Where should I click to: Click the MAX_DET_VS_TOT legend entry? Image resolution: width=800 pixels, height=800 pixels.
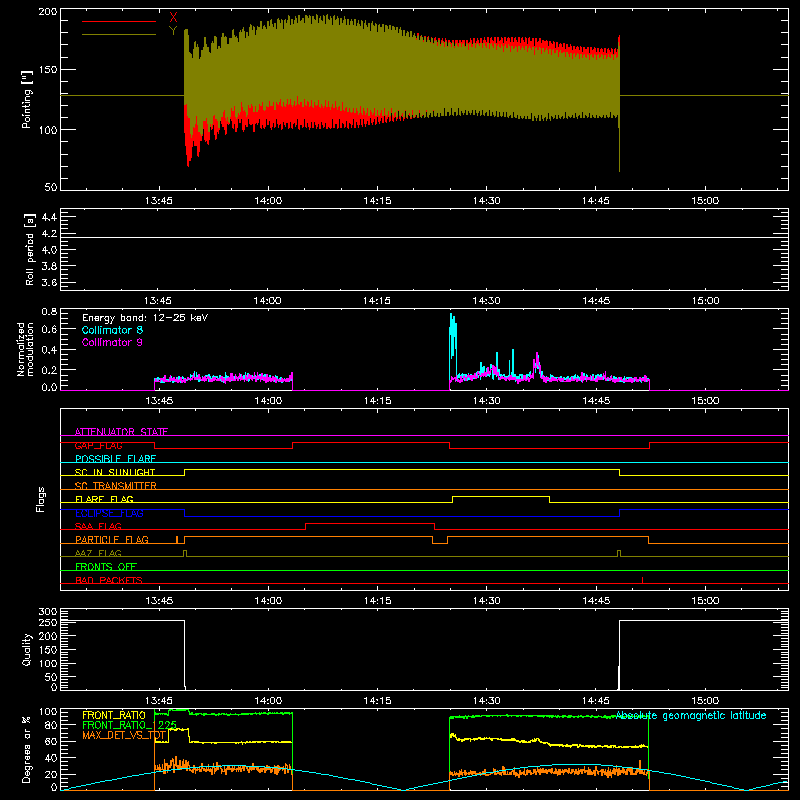pos(124,735)
